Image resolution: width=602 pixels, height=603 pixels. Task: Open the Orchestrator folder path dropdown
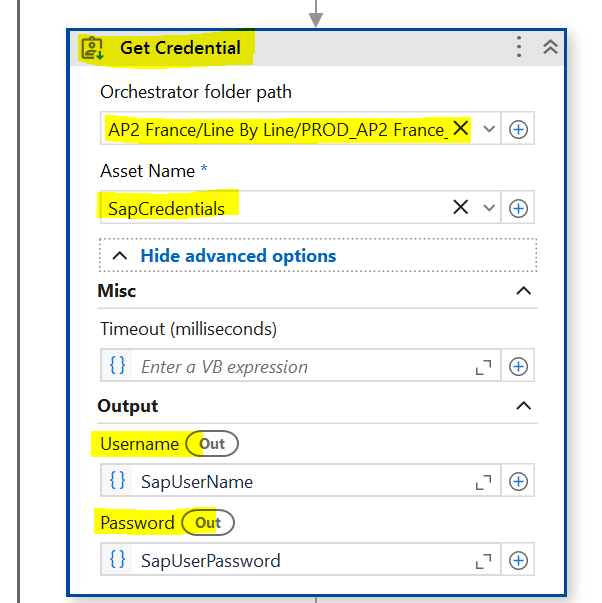[489, 129]
